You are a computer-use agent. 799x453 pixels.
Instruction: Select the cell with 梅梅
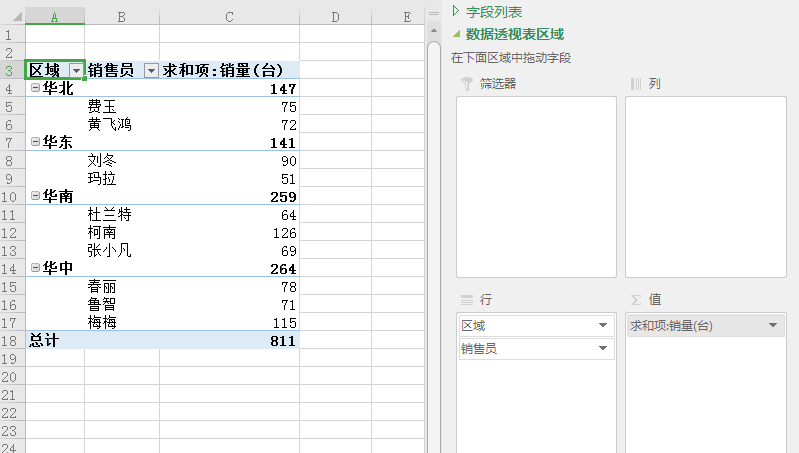[x=122, y=322]
